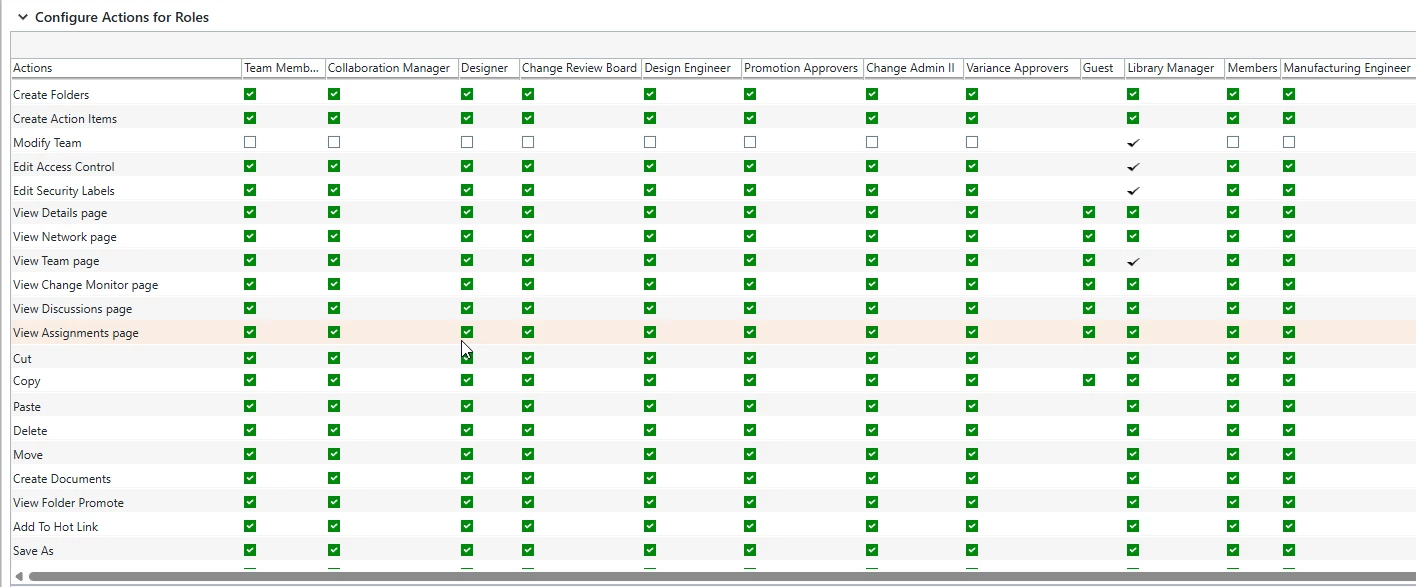Uncheck View Assignments page for Guest
This screenshot has width=1416, height=587.
coord(1089,332)
